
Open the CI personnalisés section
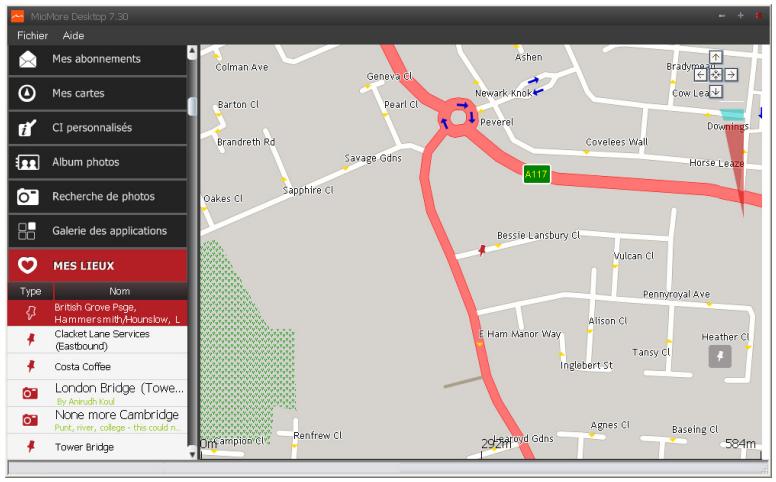(97, 128)
